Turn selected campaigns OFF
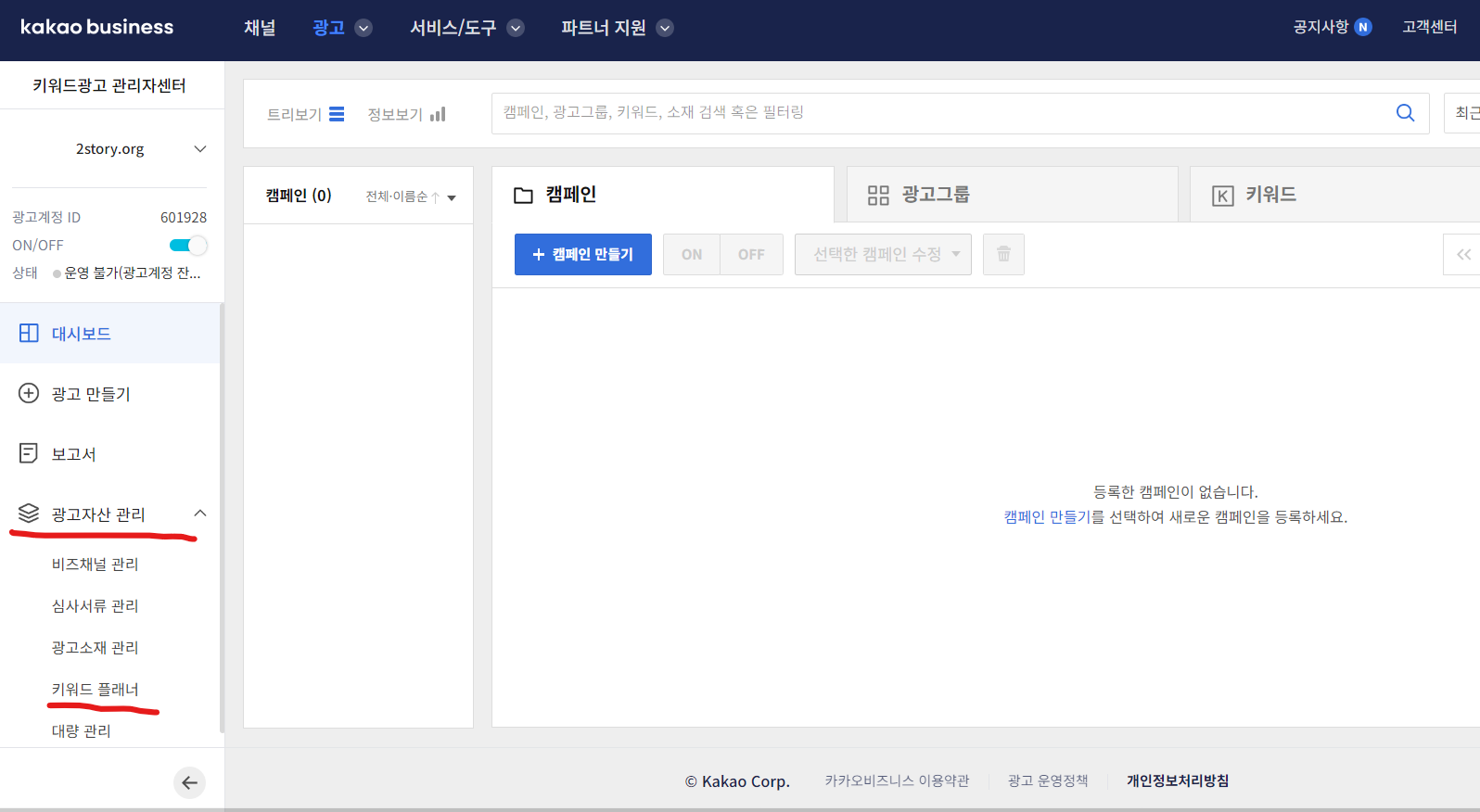 tap(751, 254)
